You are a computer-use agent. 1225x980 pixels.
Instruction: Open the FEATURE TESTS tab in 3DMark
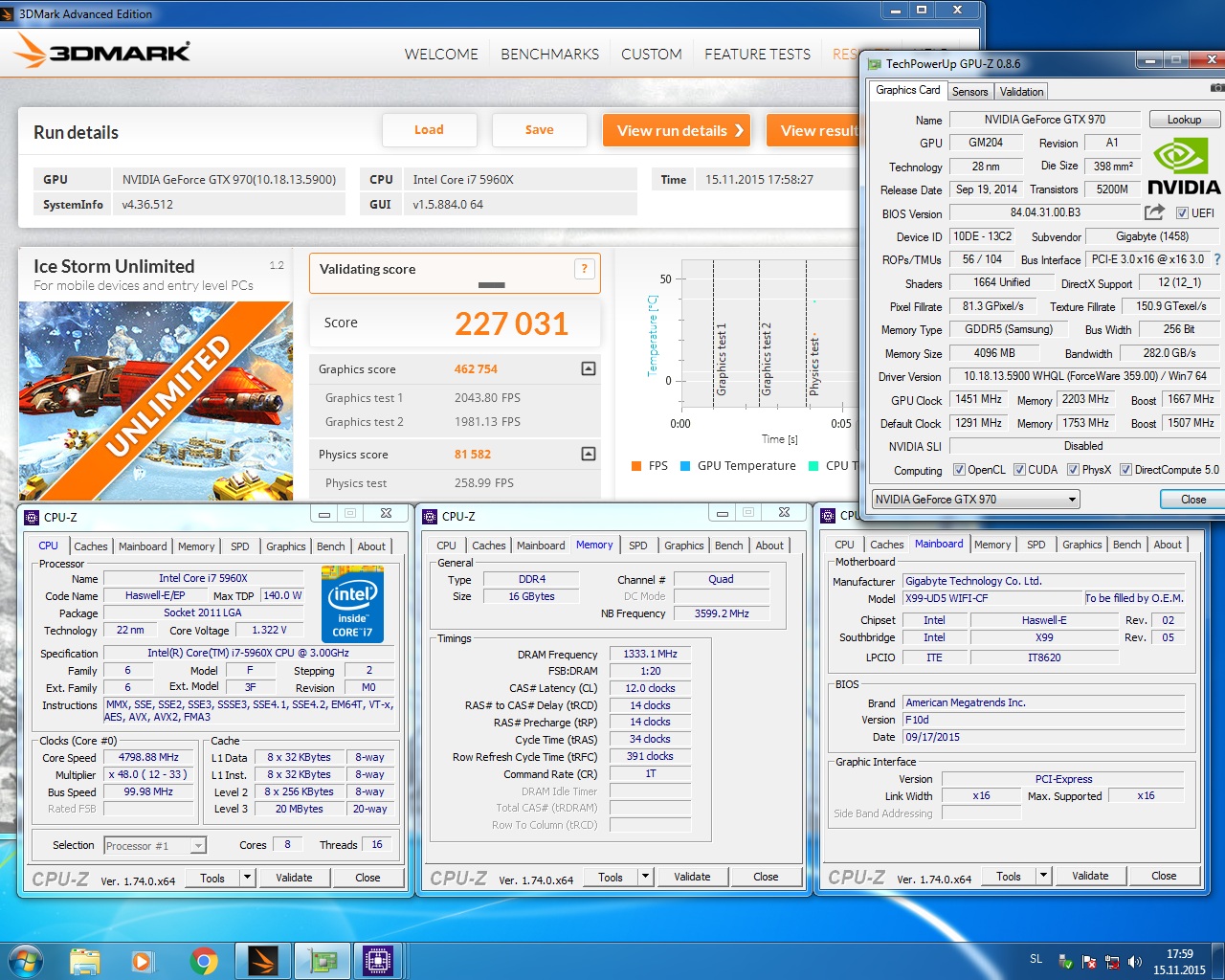coord(757,55)
